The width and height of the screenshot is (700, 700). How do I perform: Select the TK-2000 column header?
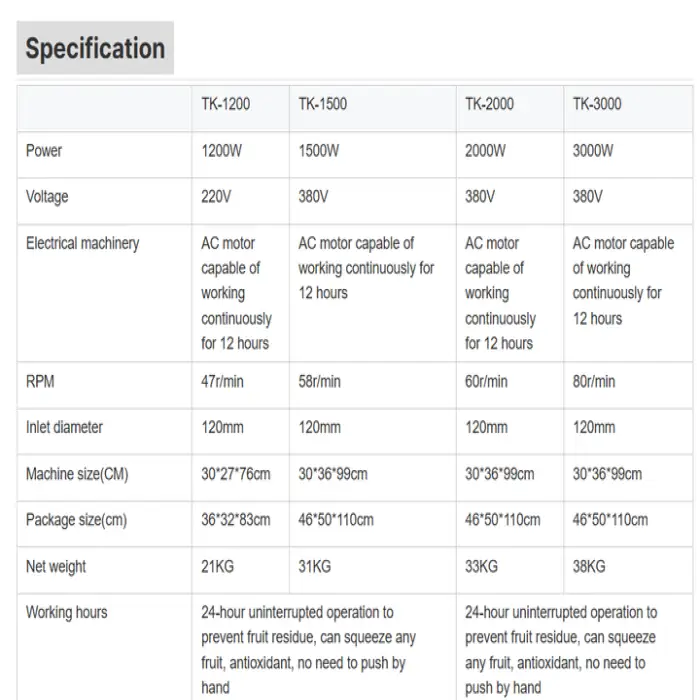[x=490, y=104]
